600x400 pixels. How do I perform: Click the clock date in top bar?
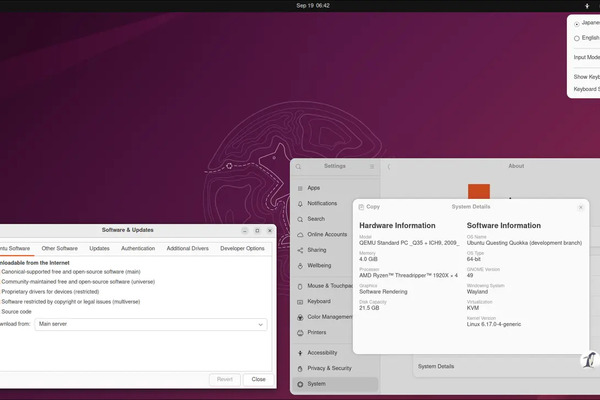click(313, 6)
